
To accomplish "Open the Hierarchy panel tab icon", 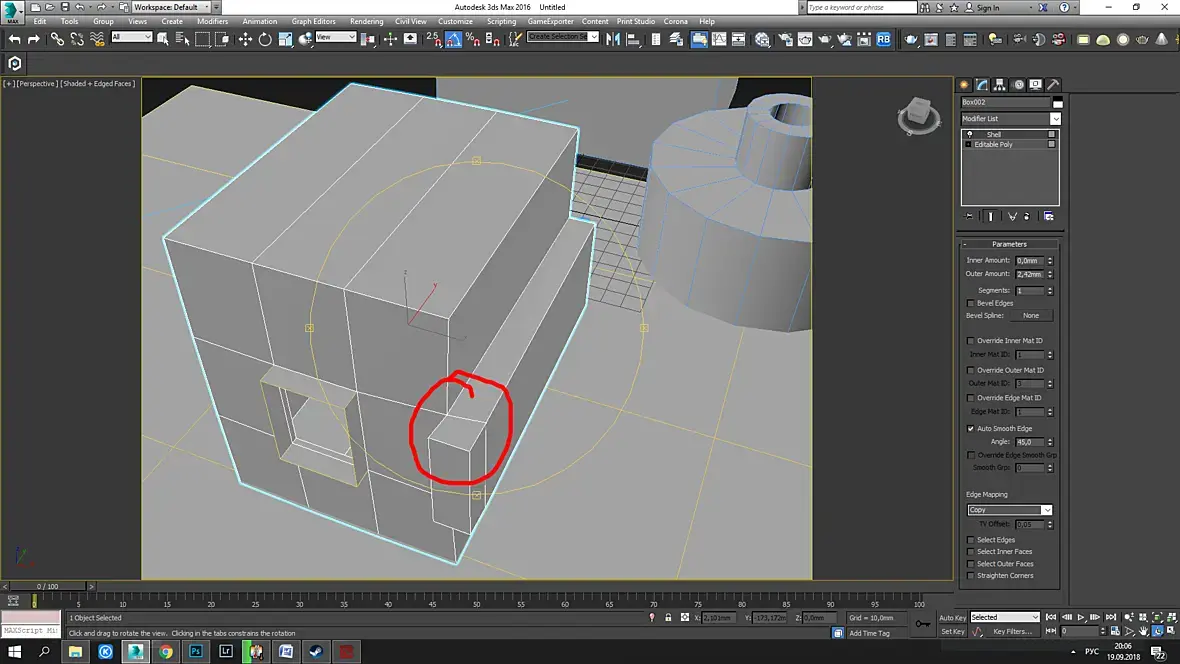I will 1000,84.
